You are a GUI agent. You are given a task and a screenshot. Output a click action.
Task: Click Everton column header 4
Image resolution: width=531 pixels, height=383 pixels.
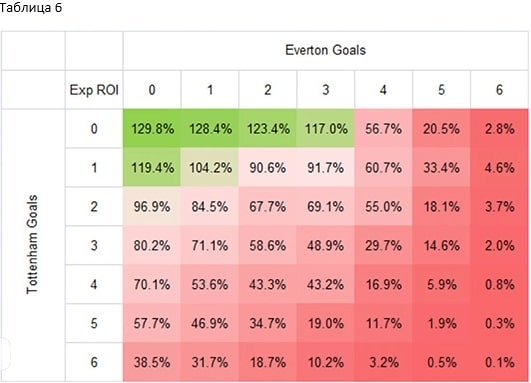click(x=383, y=90)
